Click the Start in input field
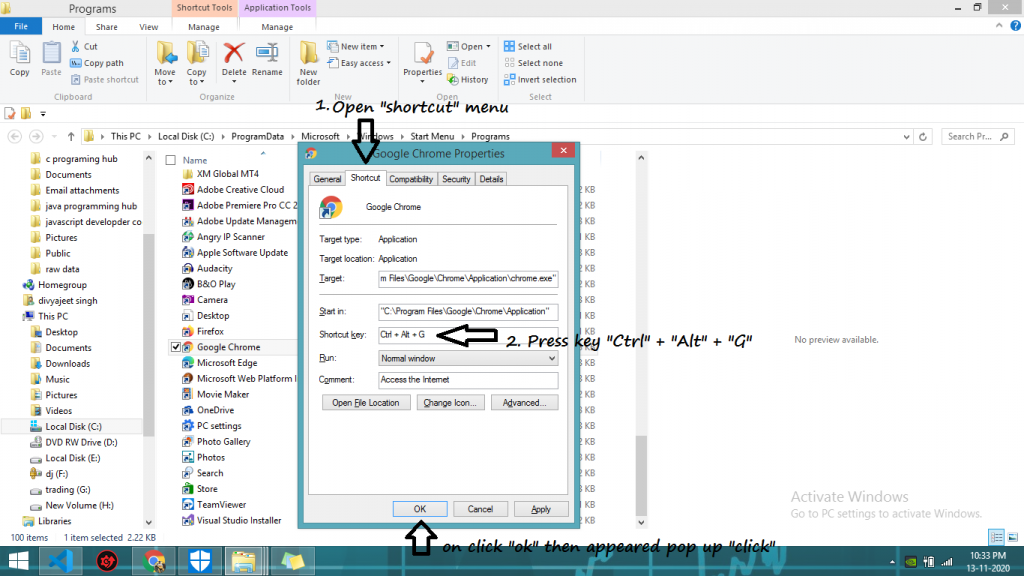 [x=468, y=312]
